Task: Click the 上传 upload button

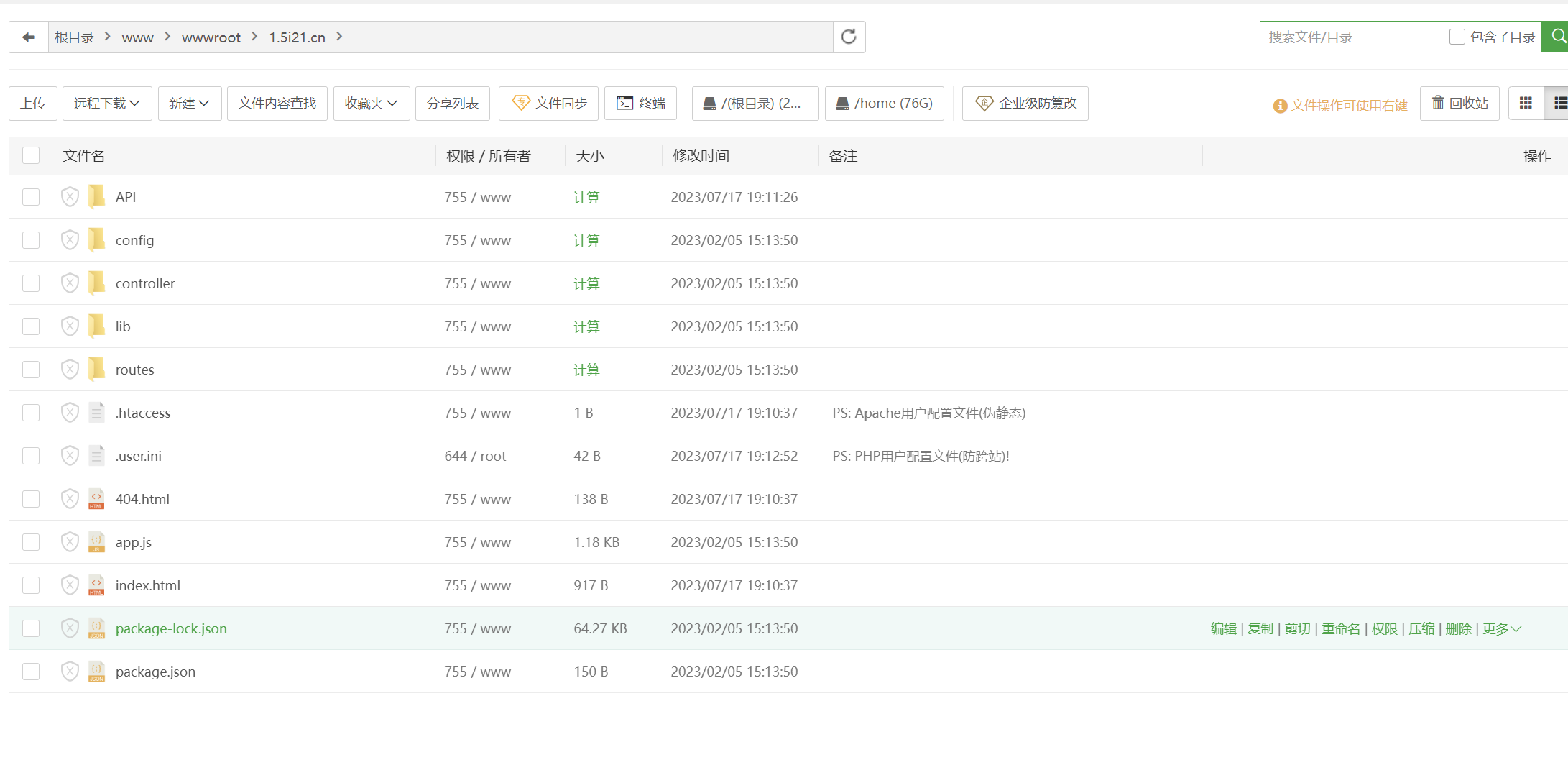Action: coord(33,104)
